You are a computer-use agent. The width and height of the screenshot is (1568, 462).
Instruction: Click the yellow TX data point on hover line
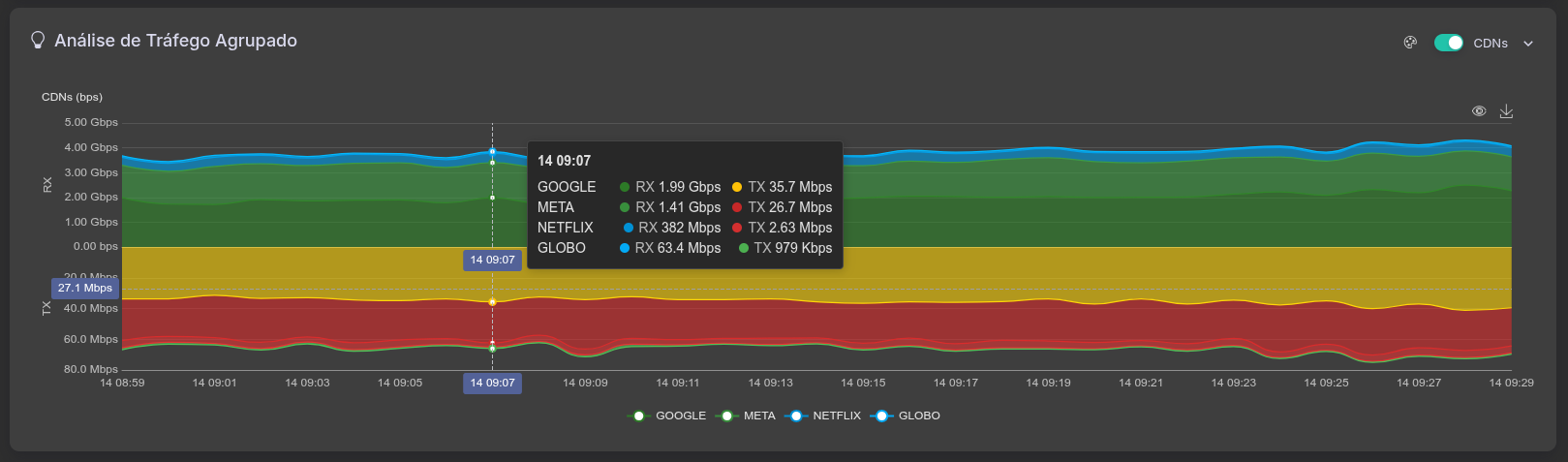point(492,302)
